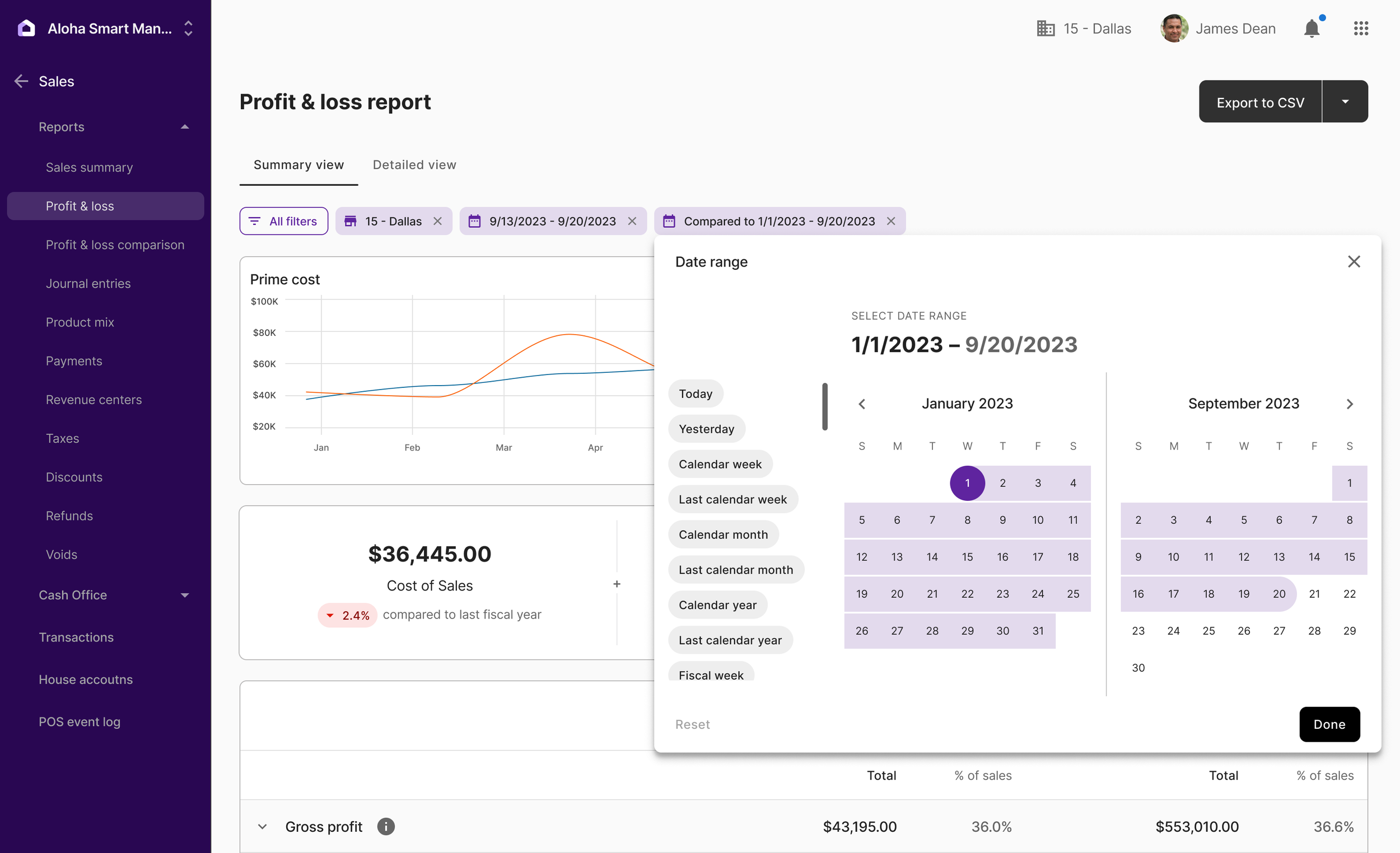Go to next month in calendar

tap(1350, 404)
